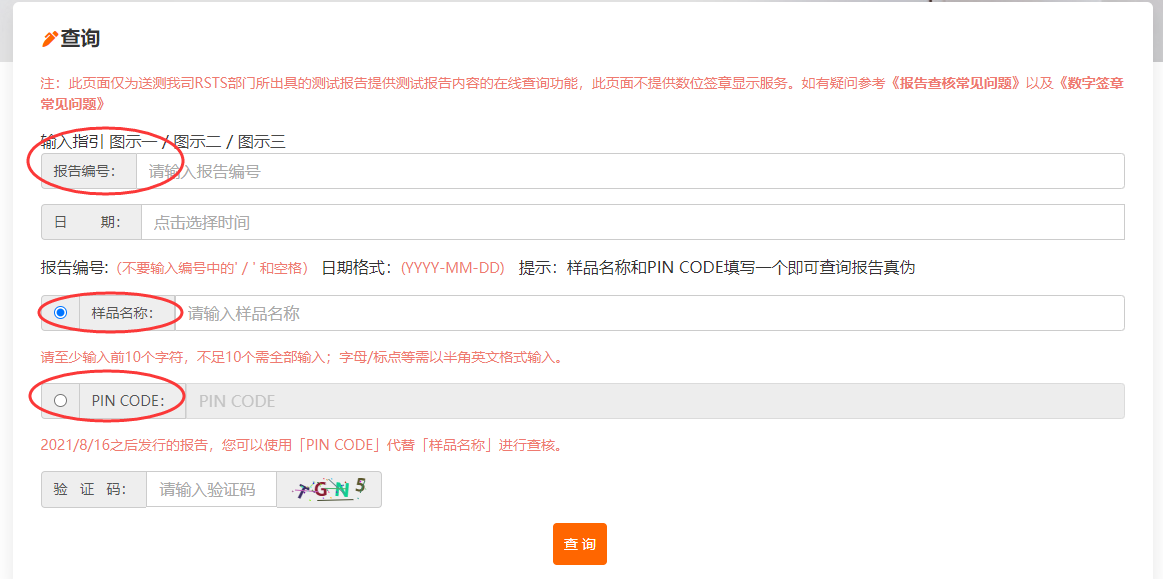Image resolution: width=1163 pixels, height=579 pixels.
Task: Open the 图示一 input guide
Action: 133,141
